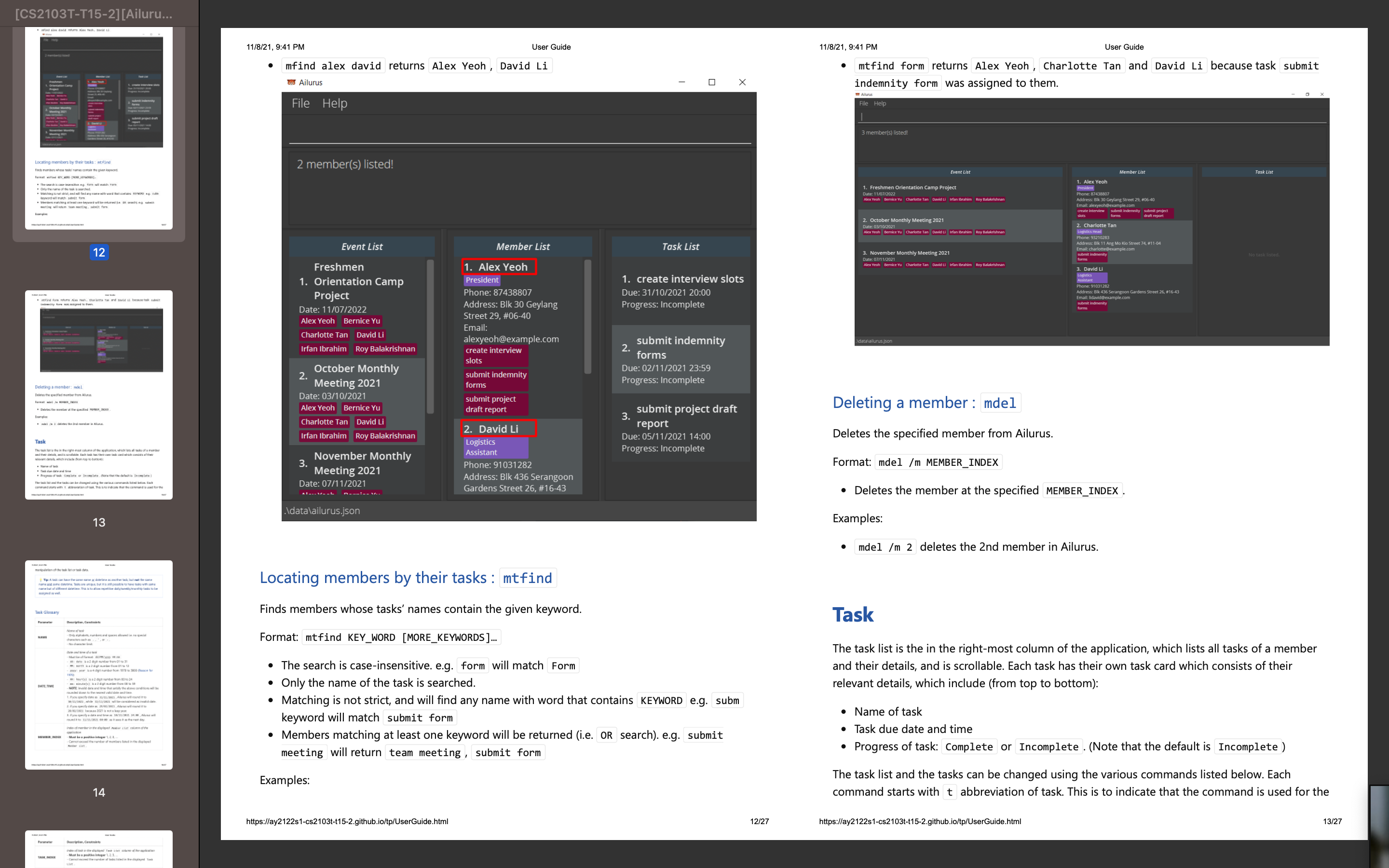Click the UserGuide URL at the bottom of page 12

tap(347, 822)
